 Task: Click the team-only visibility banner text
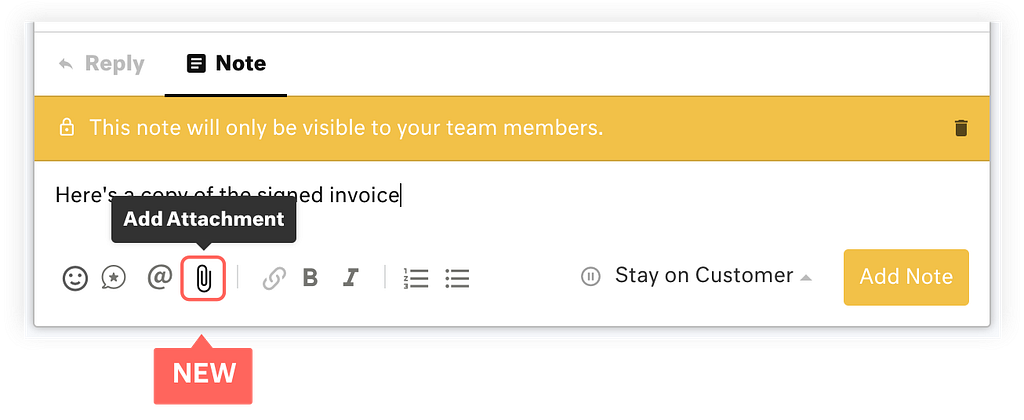coord(346,128)
